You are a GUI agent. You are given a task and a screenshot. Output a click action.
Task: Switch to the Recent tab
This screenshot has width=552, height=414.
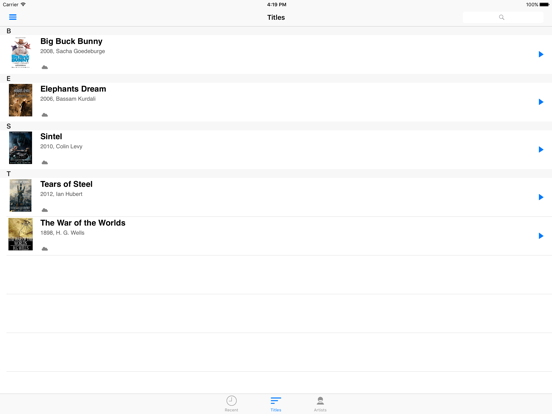[x=231, y=403]
